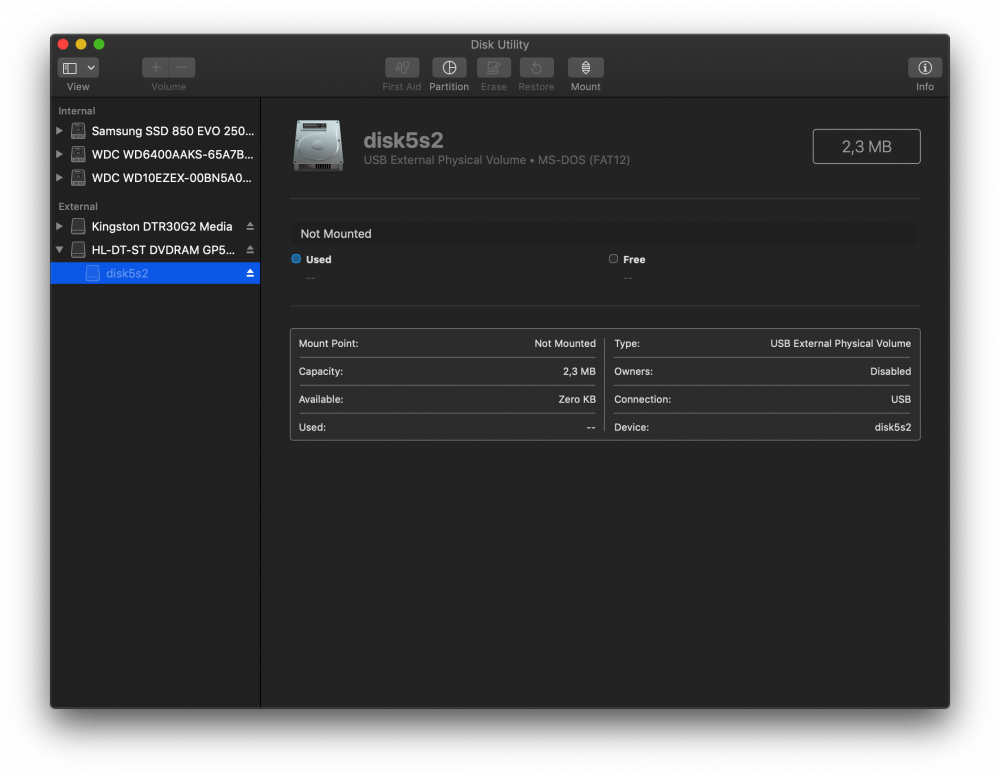Click the Connection value USB
Screen dimensions: 1000x775
point(901,399)
